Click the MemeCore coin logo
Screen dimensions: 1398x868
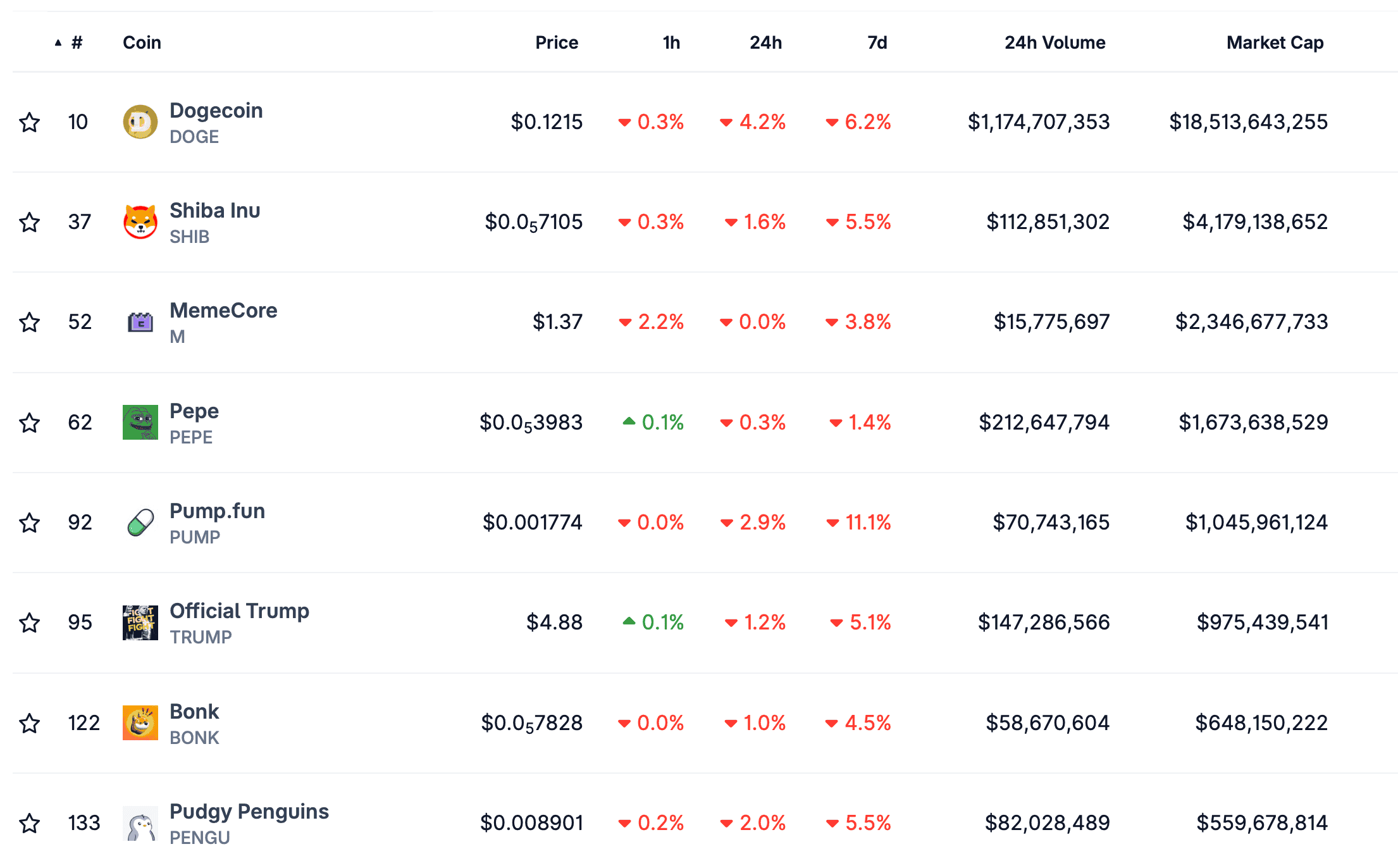tap(140, 322)
